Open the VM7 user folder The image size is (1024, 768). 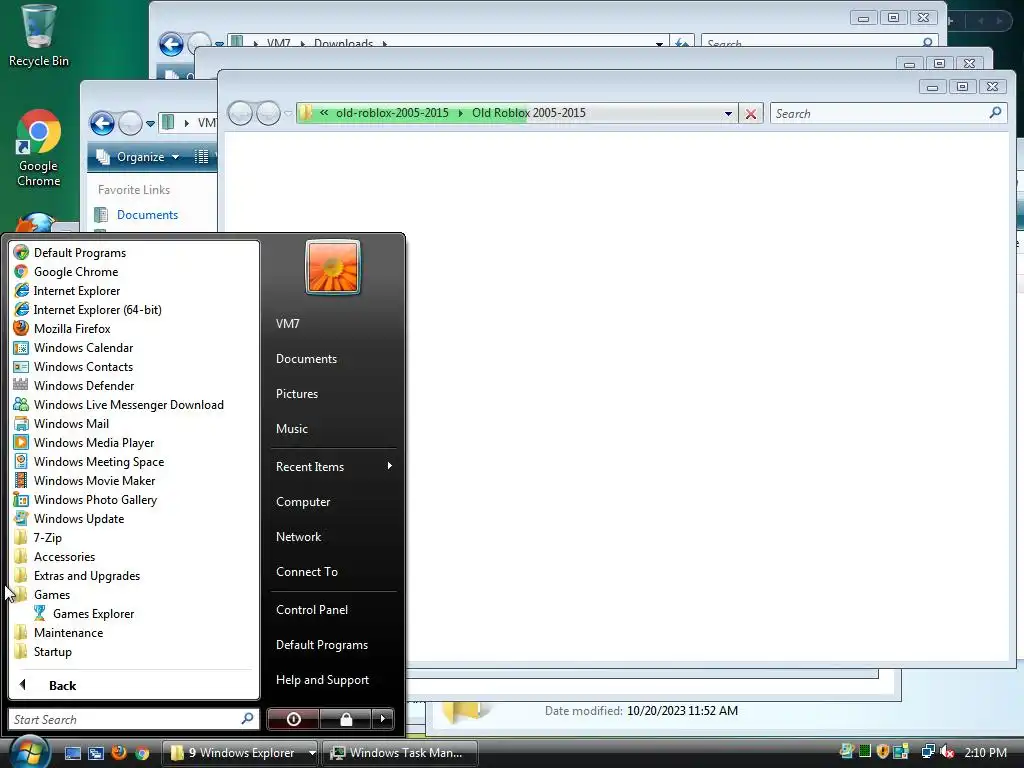click(x=287, y=323)
